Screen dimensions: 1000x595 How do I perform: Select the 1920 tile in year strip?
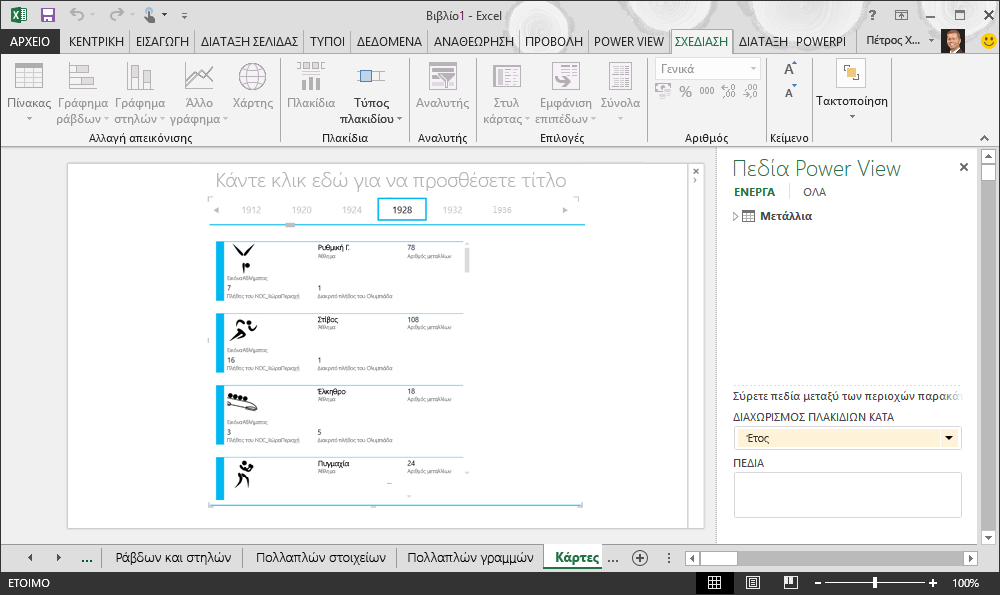click(302, 210)
